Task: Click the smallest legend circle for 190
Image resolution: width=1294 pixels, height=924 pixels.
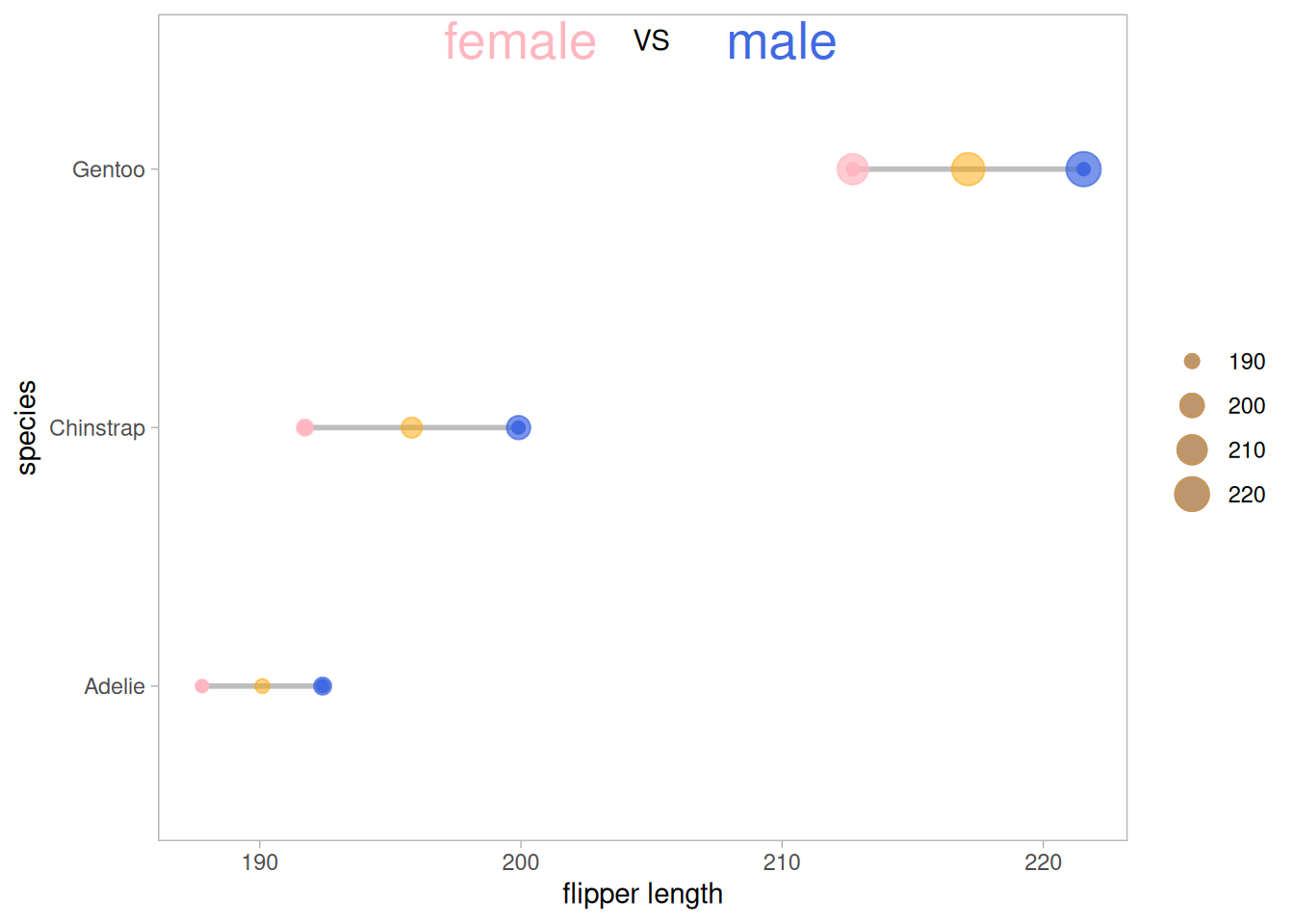Action: point(1192,361)
